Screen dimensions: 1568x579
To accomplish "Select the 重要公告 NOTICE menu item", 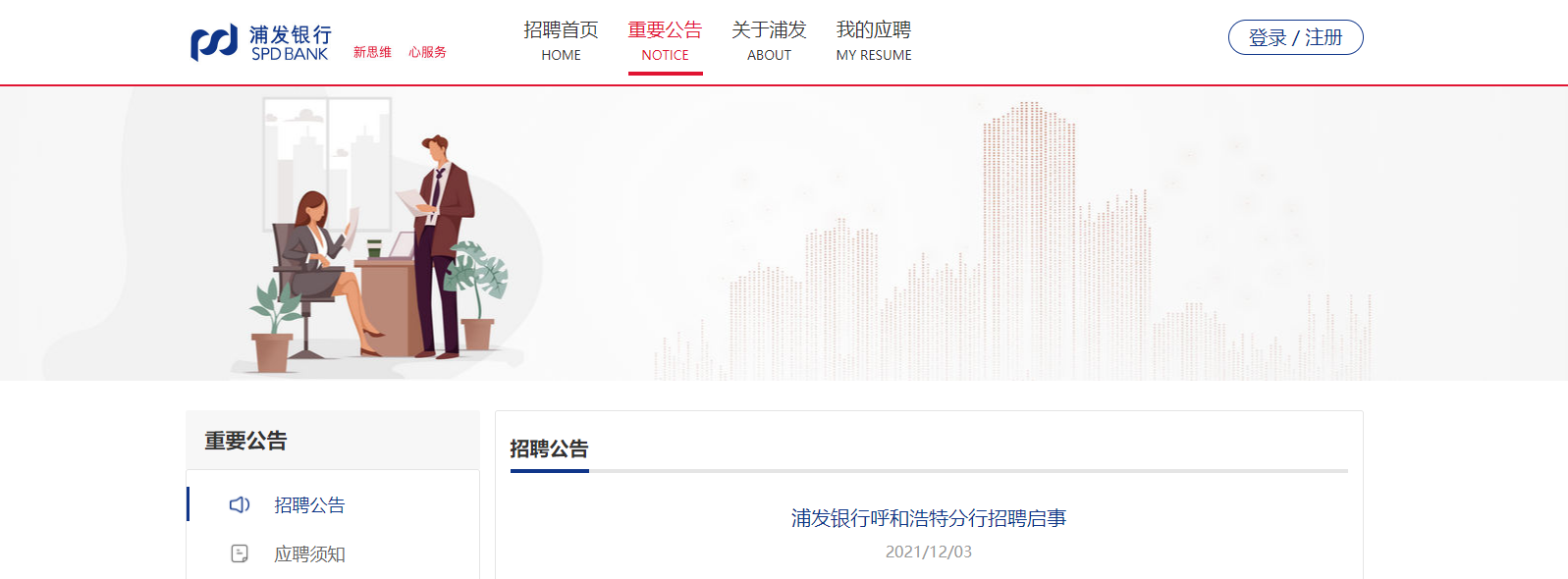I will (665, 41).
